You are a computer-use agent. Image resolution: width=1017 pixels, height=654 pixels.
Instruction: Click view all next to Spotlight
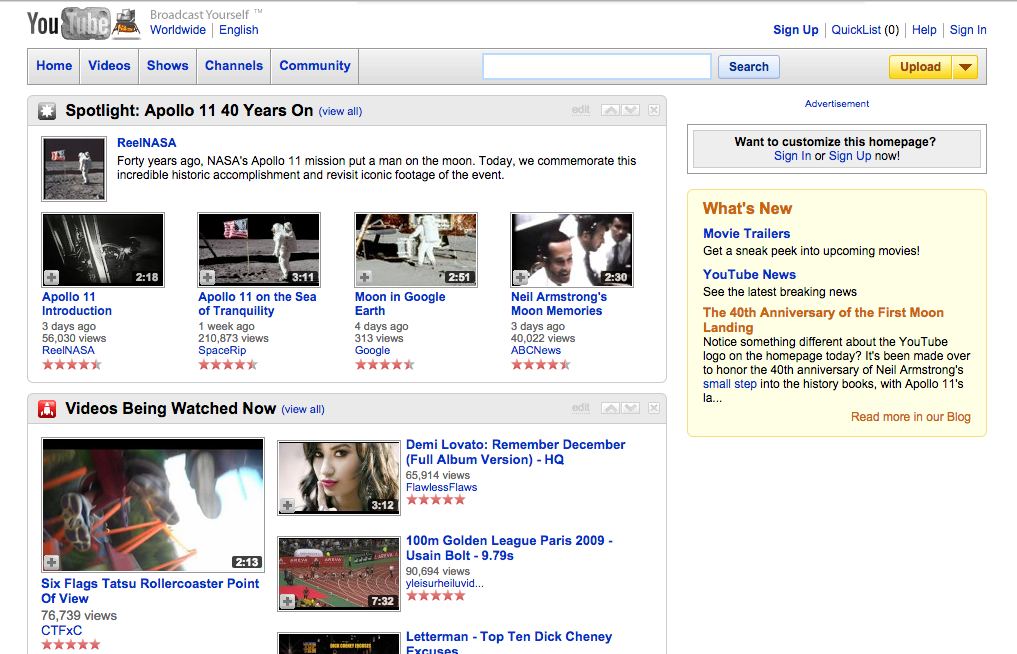pos(340,112)
